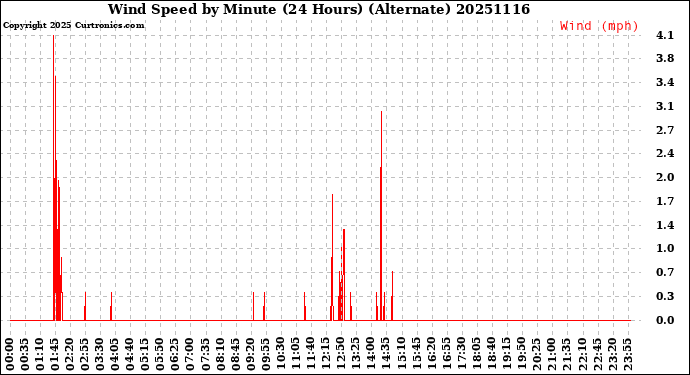
Task: Click the 20:25 time axis label
Action: tap(536, 355)
